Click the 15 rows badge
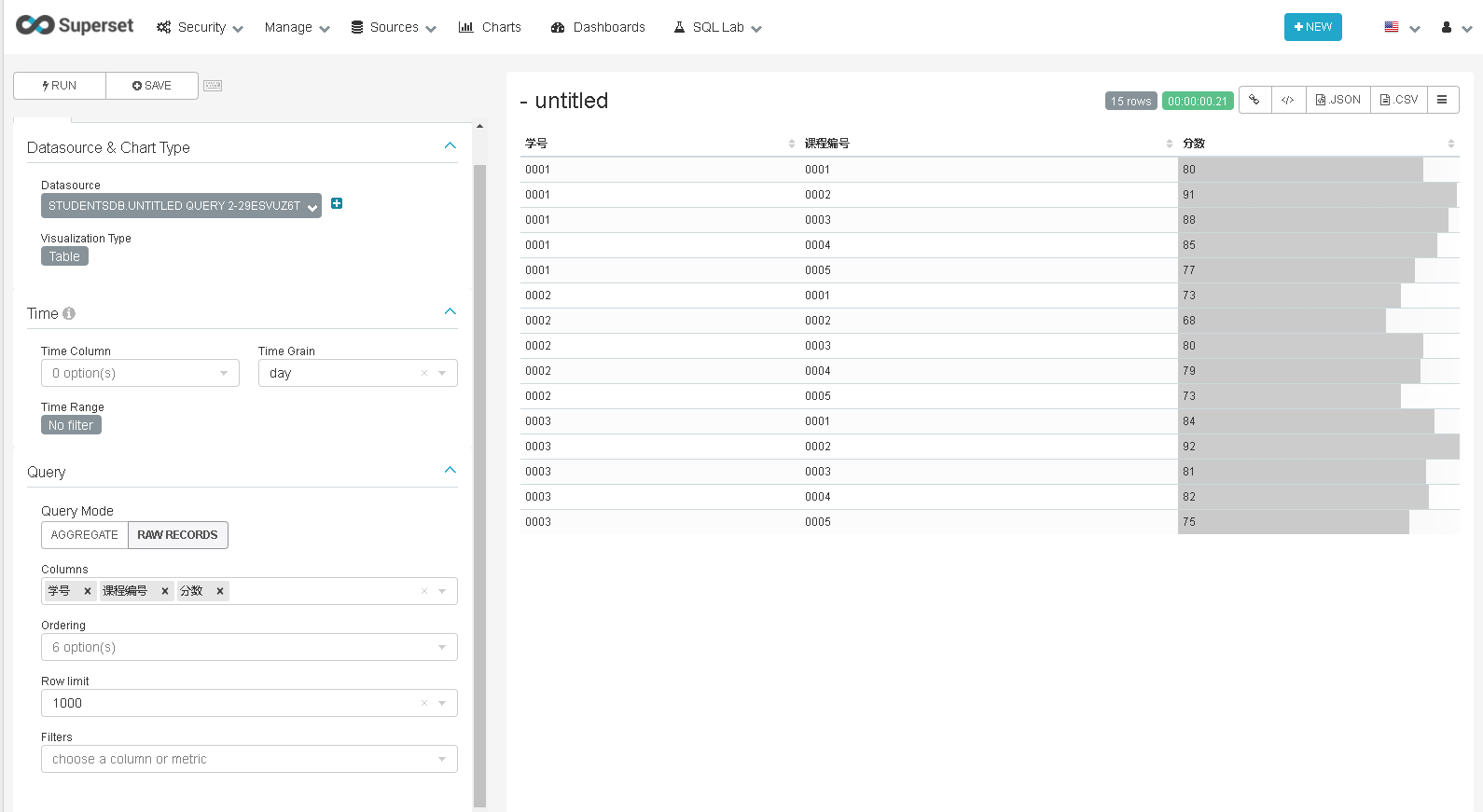Screen dimensions: 1483x812 pos(1130,101)
